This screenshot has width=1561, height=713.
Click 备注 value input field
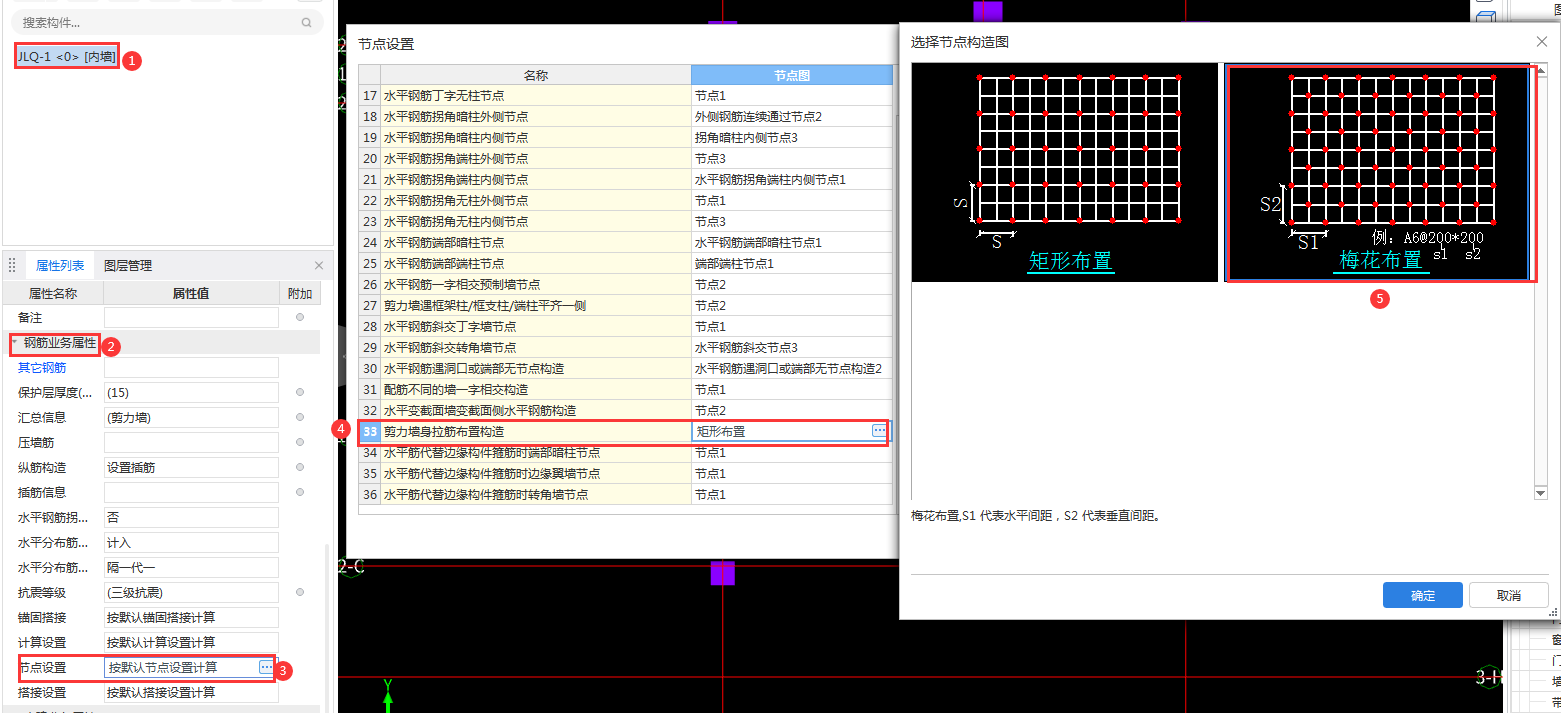coord(191,317)
